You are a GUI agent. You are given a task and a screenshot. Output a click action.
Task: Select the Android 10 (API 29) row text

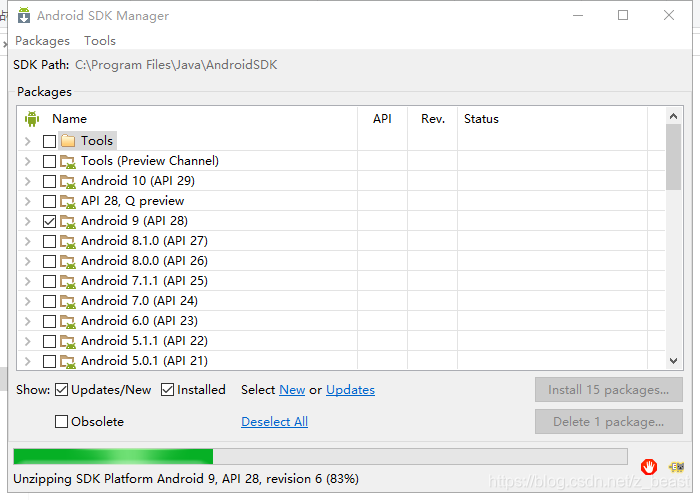(x=138, y=181)
